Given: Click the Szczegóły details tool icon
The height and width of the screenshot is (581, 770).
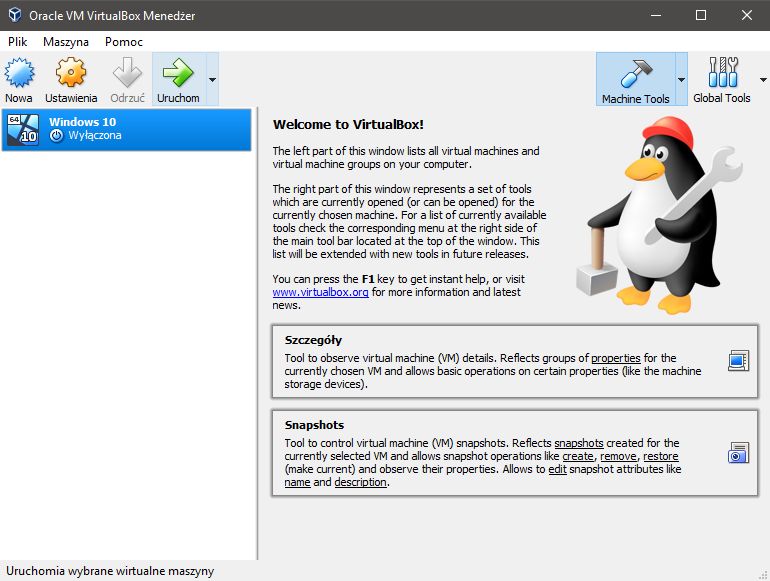Looking at the screenshot, I should point(738,361).
